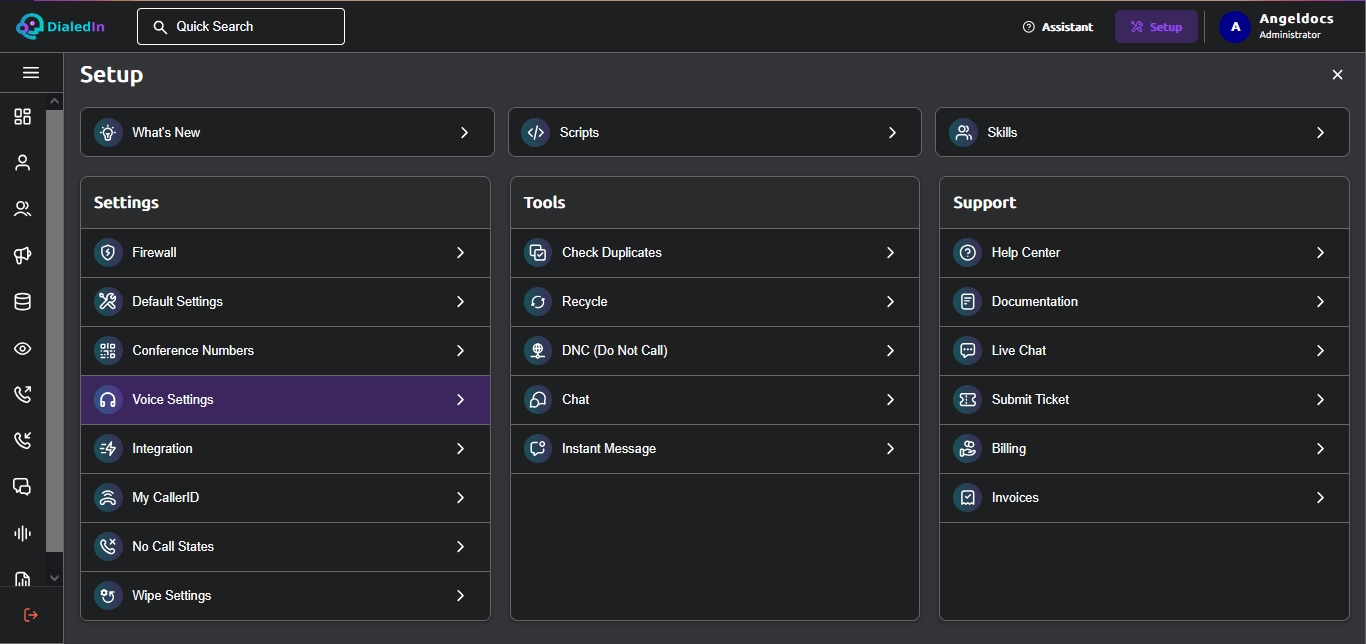Open the No Call States entry
This screenshot has width=1366, height=644.
[x=285, y=547]
